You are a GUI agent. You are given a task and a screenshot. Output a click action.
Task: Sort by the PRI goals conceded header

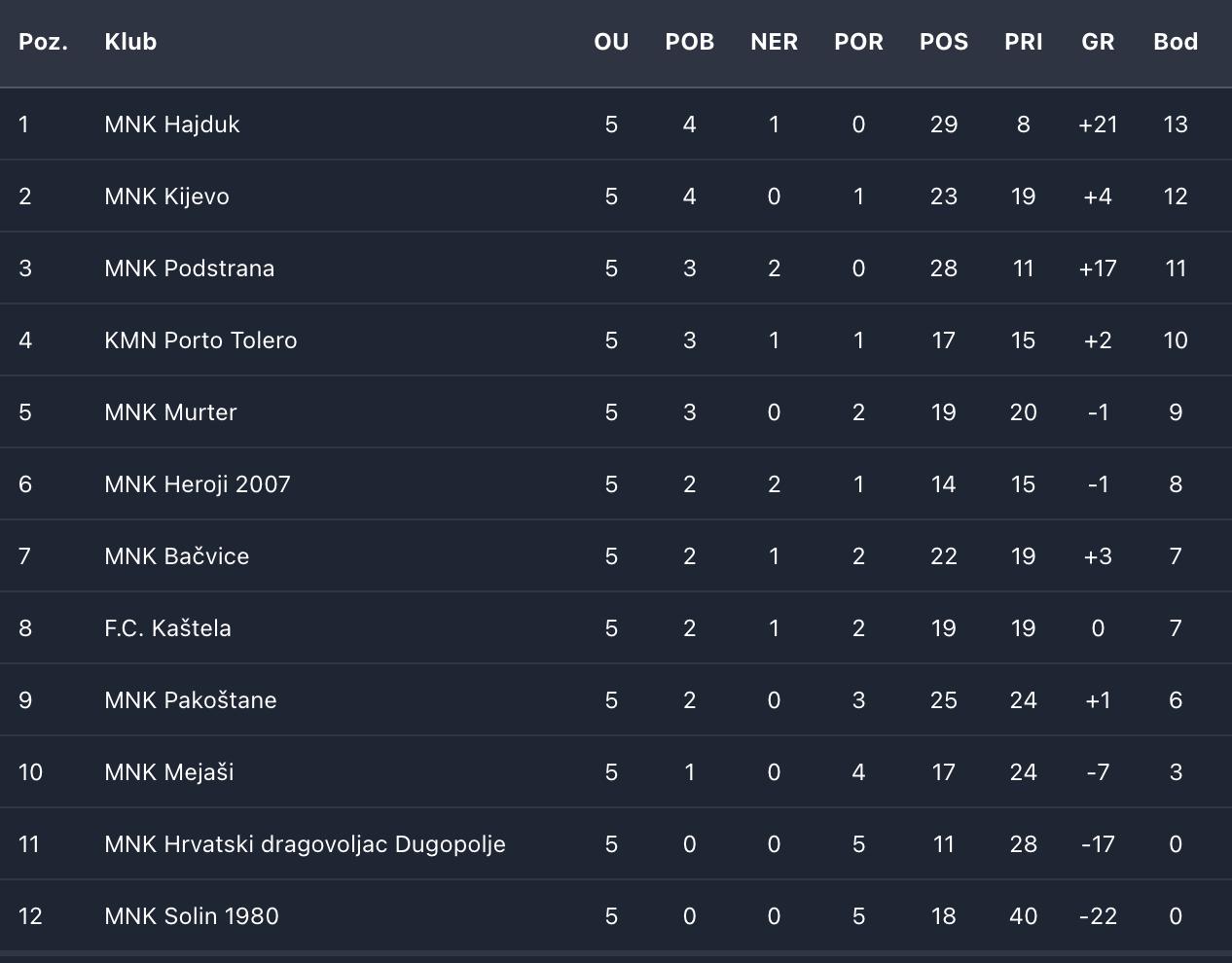1023,42
